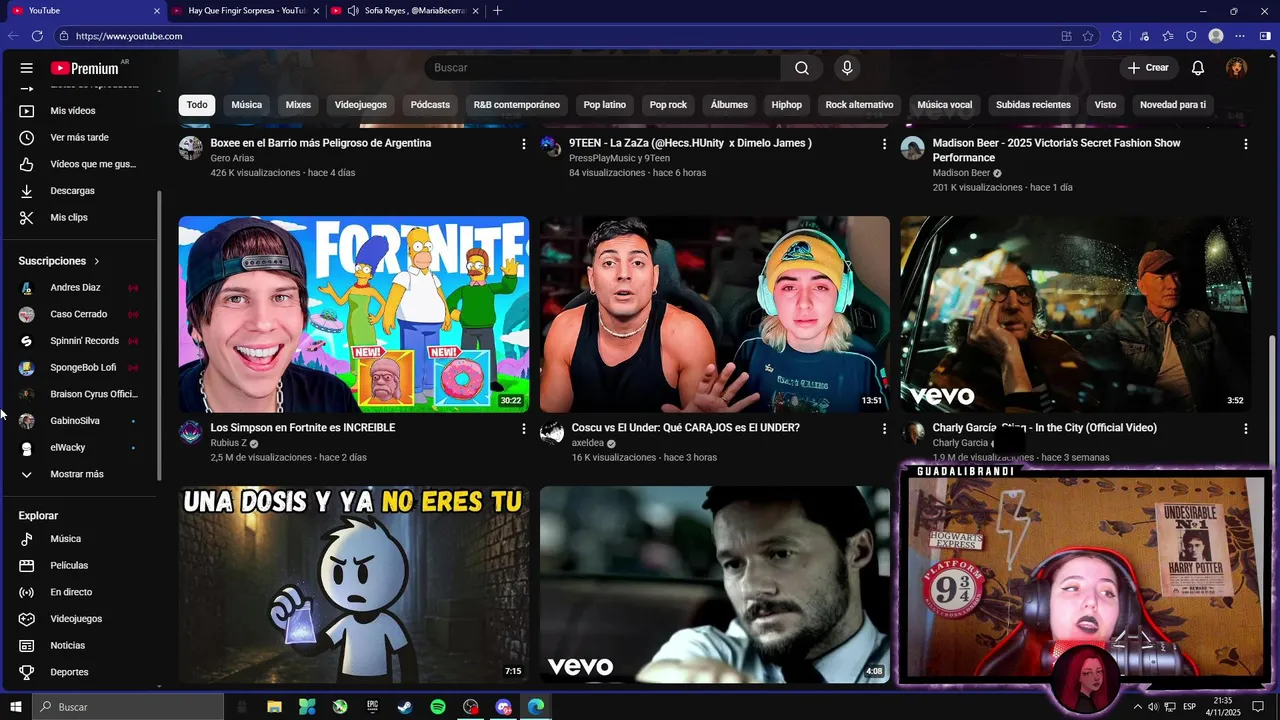Viewport: 1280px width, 720px height.
Task: Select the Todo filter chip
Action: pos(197,105)
